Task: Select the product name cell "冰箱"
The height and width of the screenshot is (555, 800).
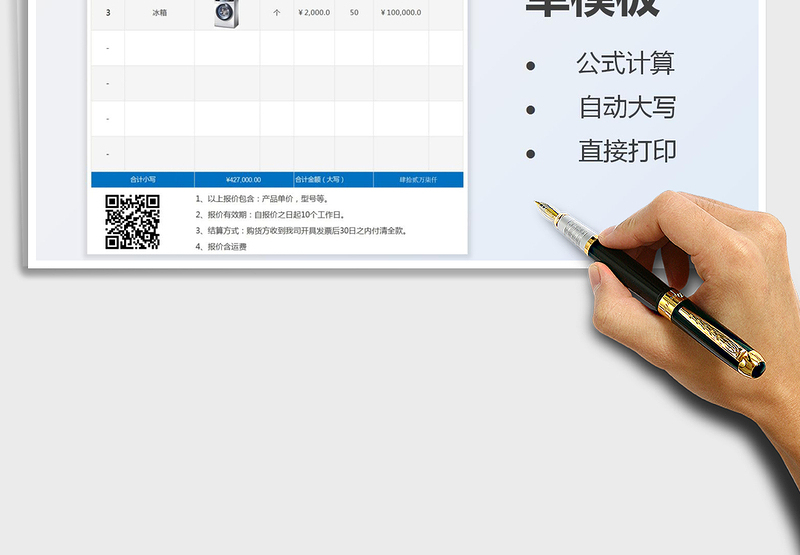Action: (x=160, y=13)
